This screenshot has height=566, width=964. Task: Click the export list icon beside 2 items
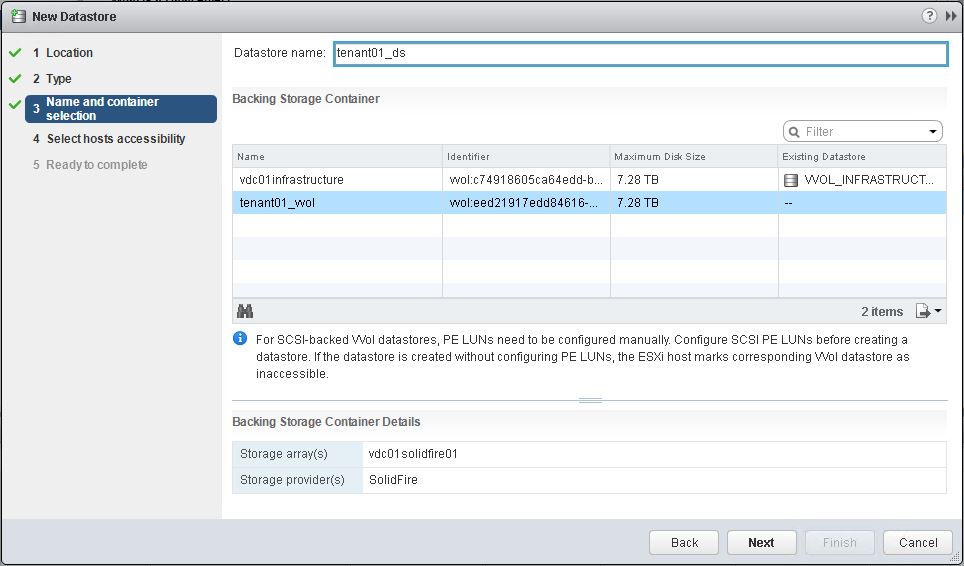(923, 311)
